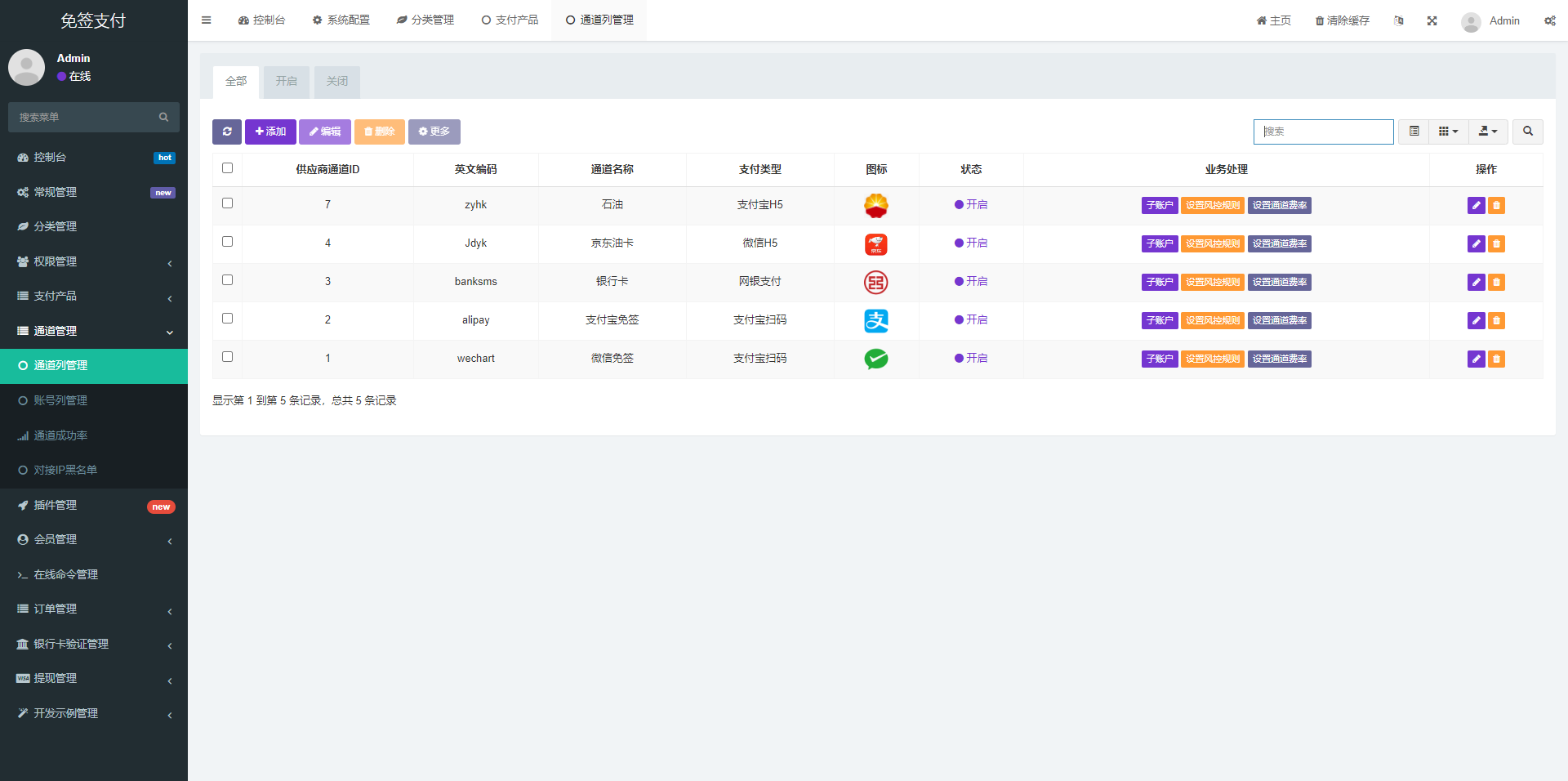The image size is (1568, 781).
Task: Expand 银行卡验证管理 in sidebar
Action: [94, 644]
